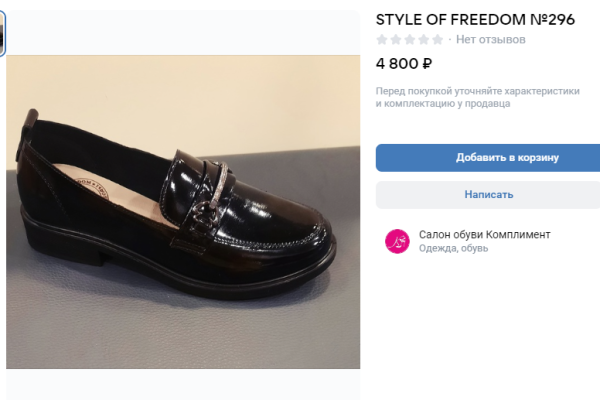Open the pink shop avatar icon
Screen dimensions: 600x400
point(397,241)
